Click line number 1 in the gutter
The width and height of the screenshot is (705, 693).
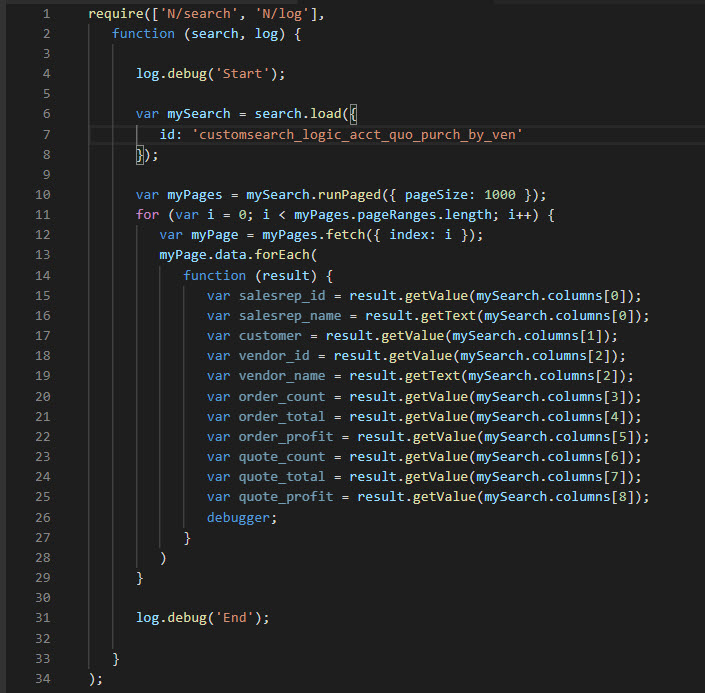coord(46,14)
